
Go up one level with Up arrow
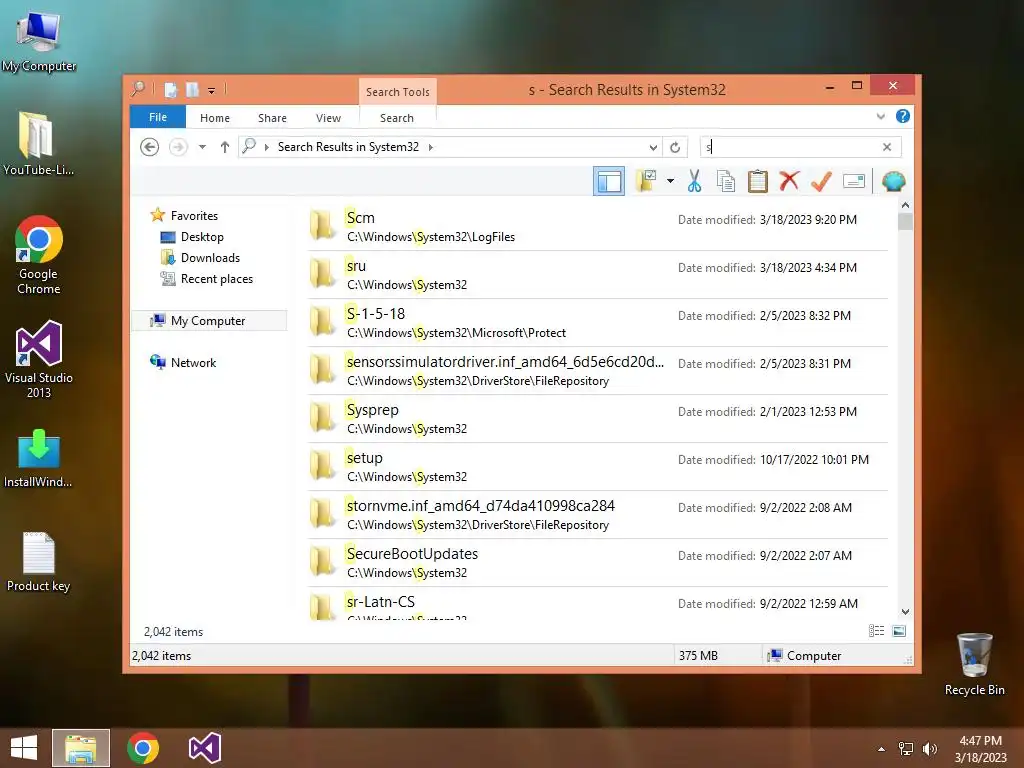[x=225, y=147]
